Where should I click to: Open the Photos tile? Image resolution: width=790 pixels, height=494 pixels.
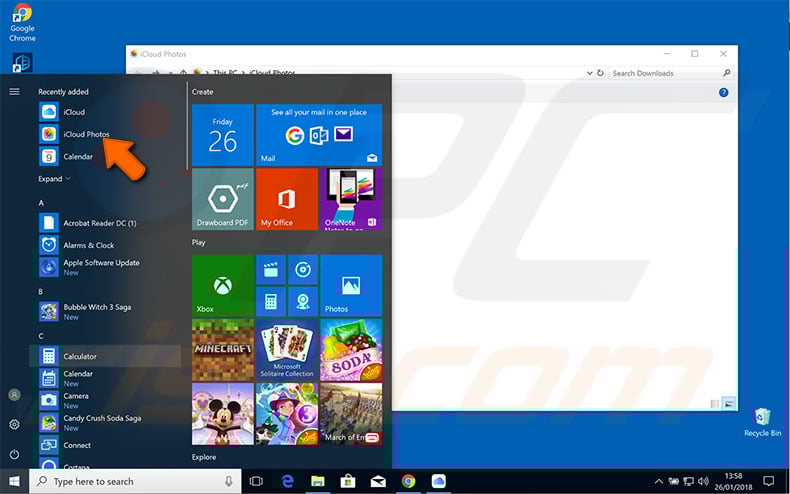(x=351, y=285)
